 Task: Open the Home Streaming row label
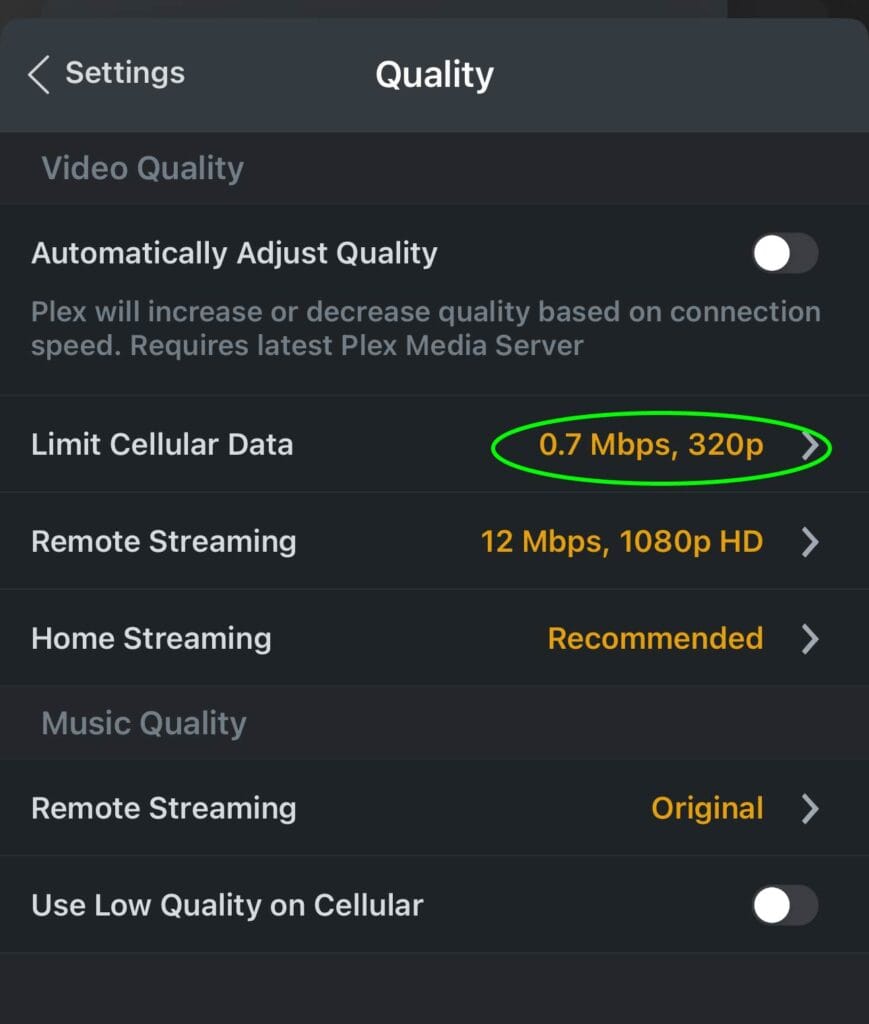[x=151, y=639]
